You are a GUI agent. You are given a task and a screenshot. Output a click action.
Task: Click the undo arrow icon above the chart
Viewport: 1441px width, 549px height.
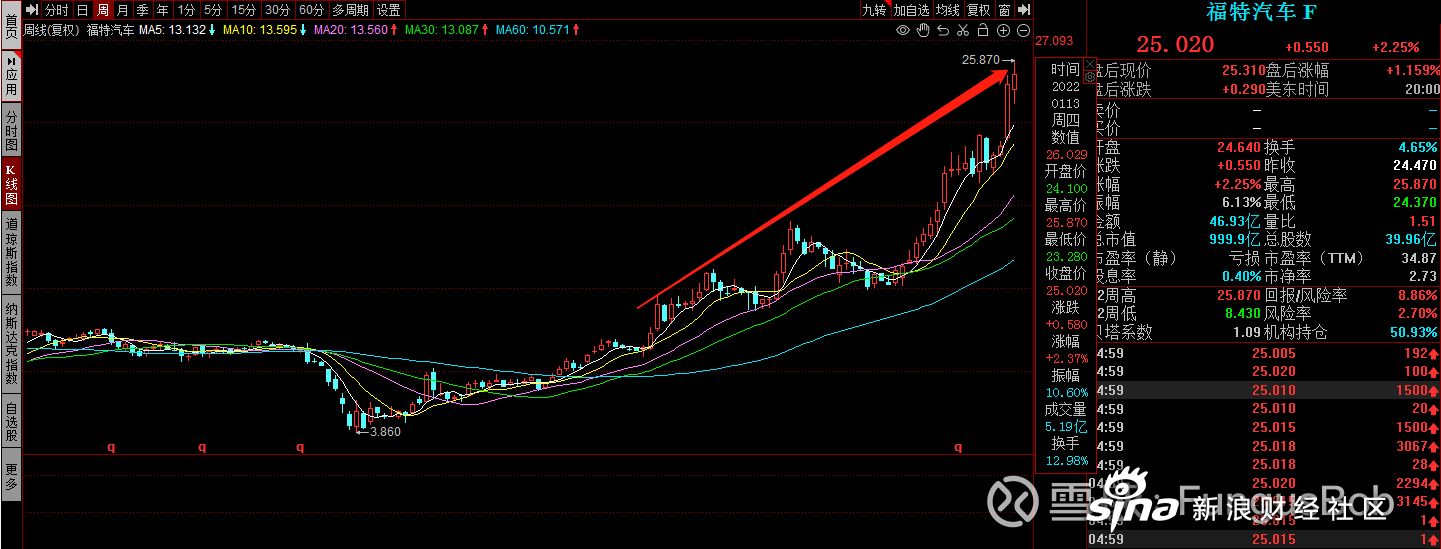coord(943,31)
